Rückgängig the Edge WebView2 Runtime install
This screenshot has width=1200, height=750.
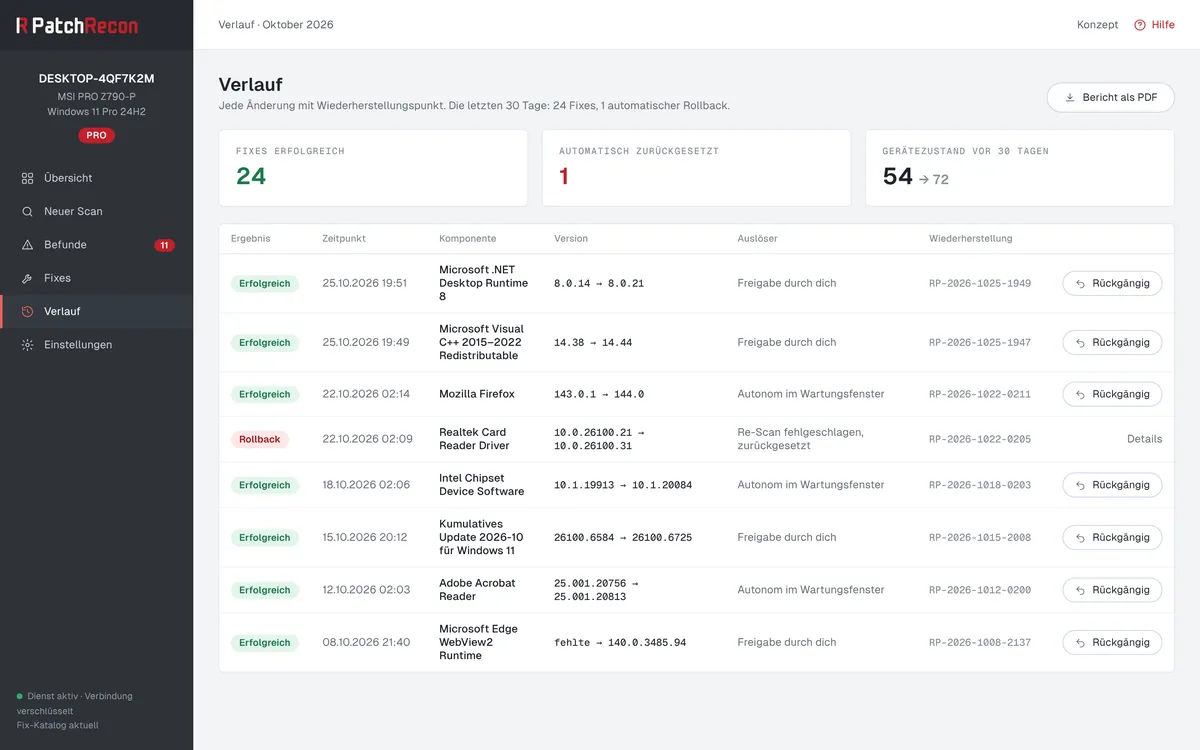1112,643
